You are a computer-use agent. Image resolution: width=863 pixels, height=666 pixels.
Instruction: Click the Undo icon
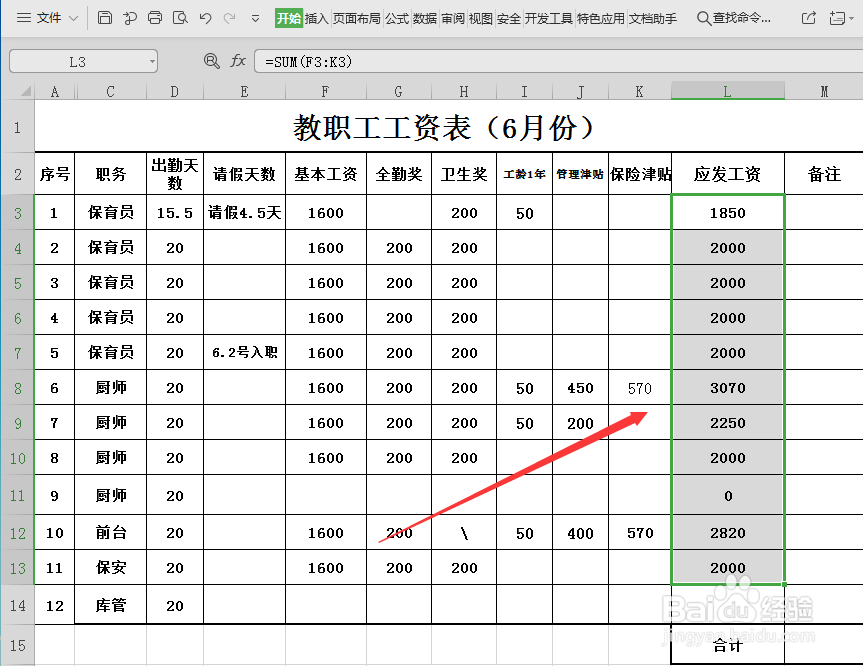tap(206, 17)
